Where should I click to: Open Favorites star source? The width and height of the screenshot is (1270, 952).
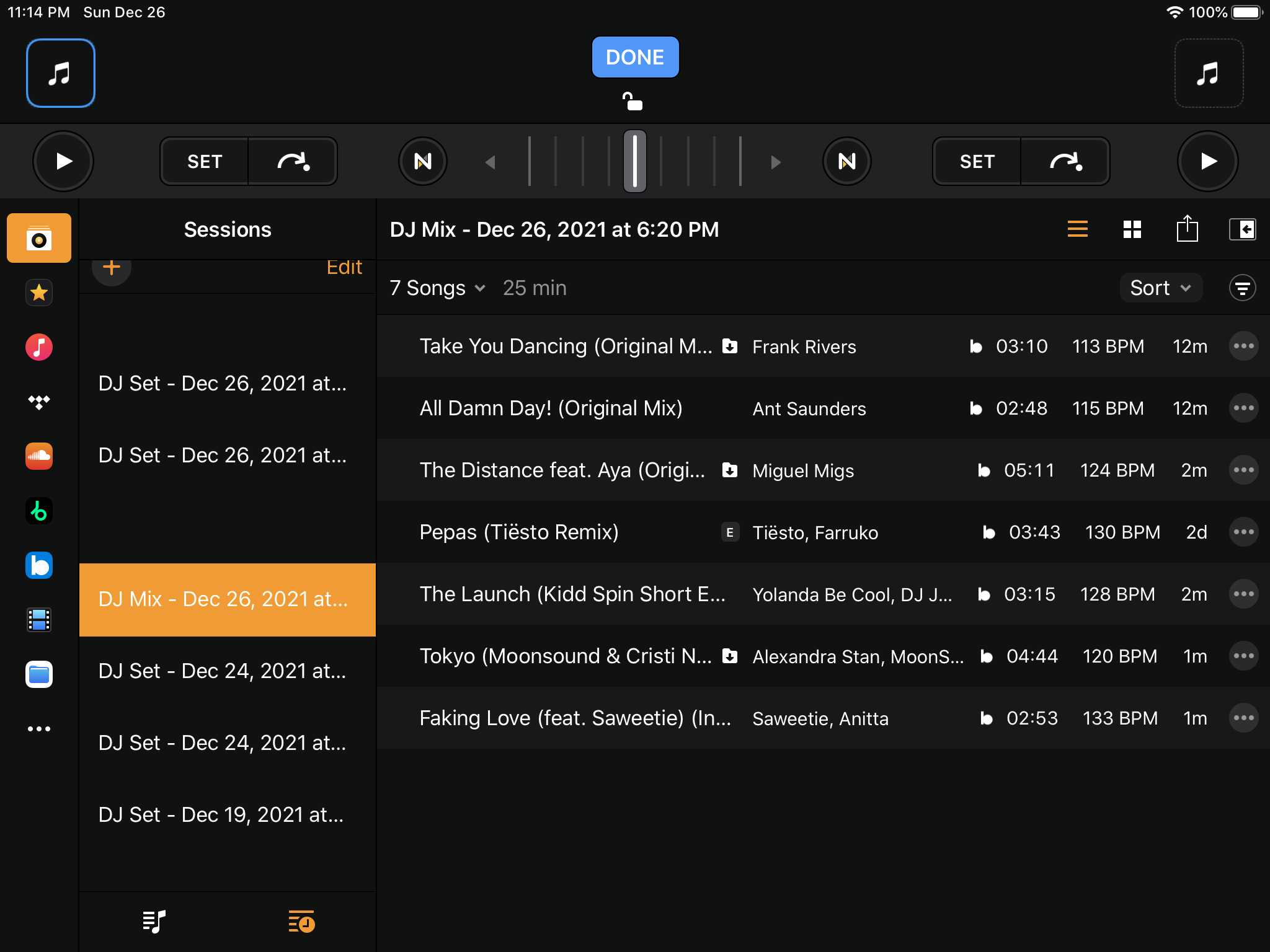pos(39,292)
